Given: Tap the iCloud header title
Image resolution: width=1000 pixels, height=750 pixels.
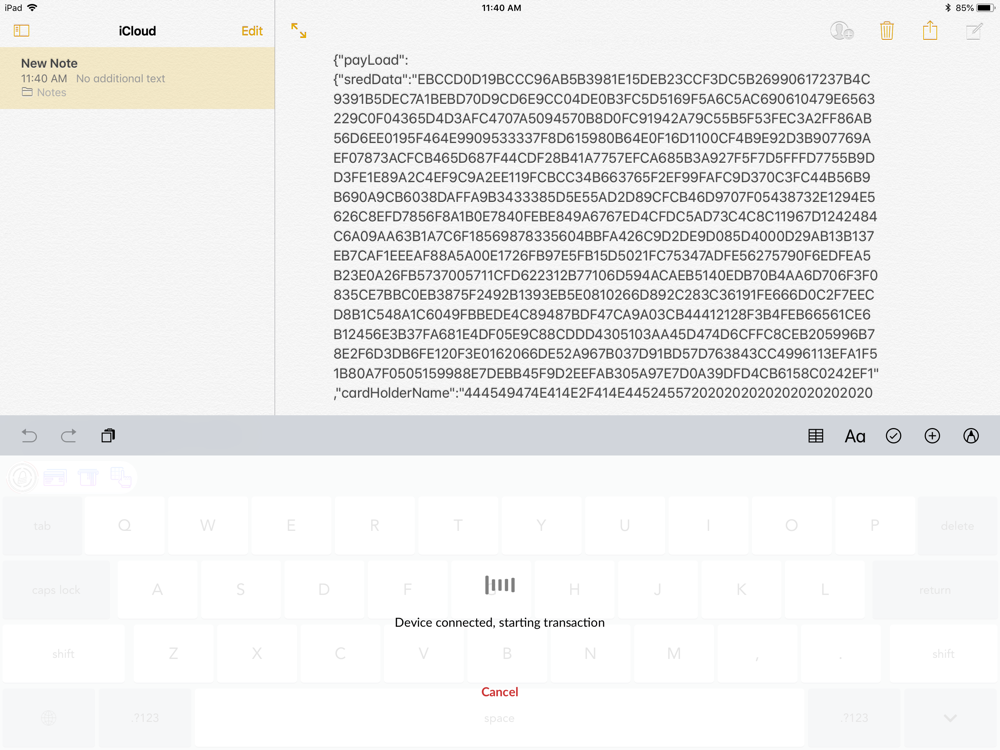Looking at the screenshot, I should coord(137,31).
